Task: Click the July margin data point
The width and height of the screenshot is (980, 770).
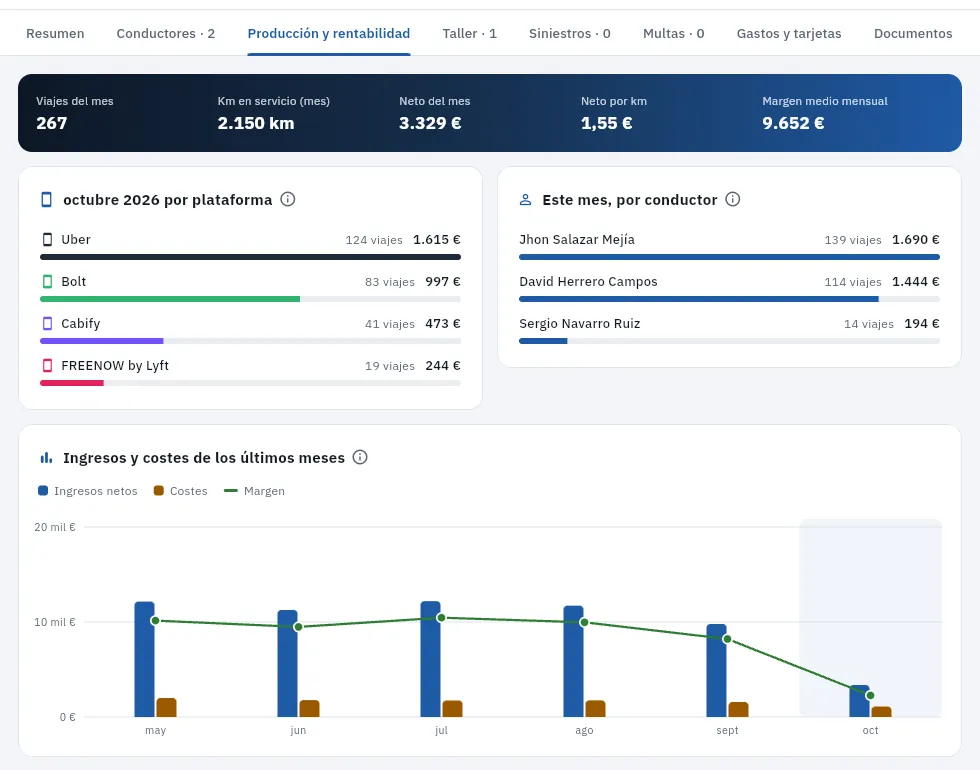Action: coord(441,618)
